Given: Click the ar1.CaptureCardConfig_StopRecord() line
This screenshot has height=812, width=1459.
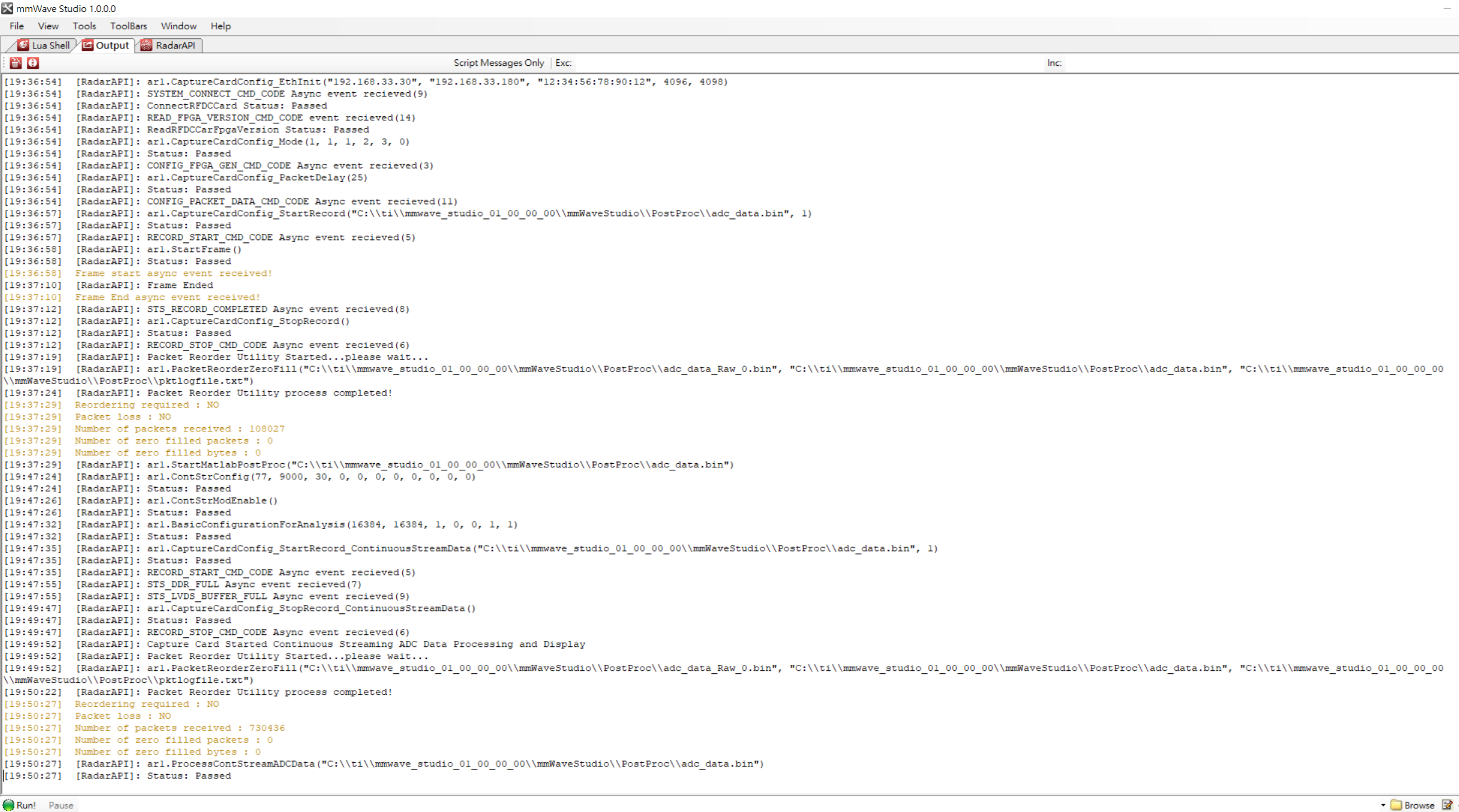Looking at the screenshot, I should [177, 321].
